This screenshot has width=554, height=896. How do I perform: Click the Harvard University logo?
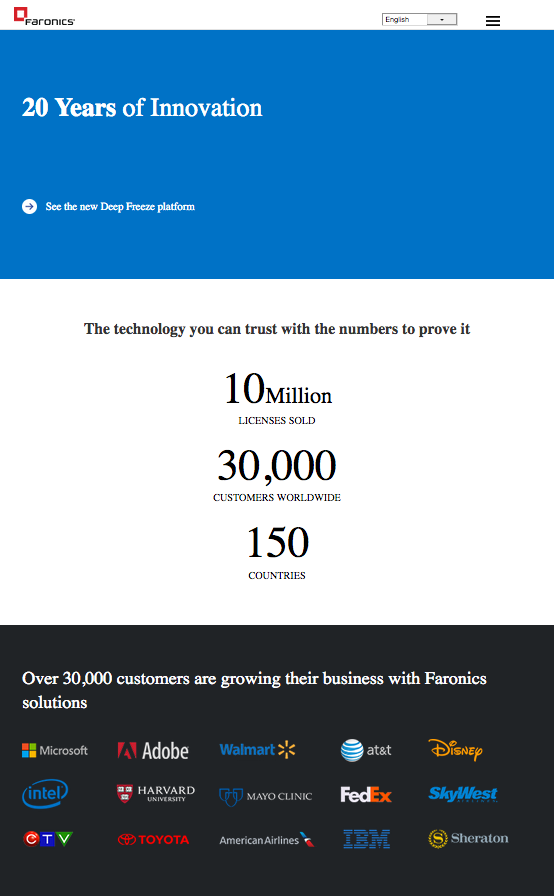pos(155,794)
